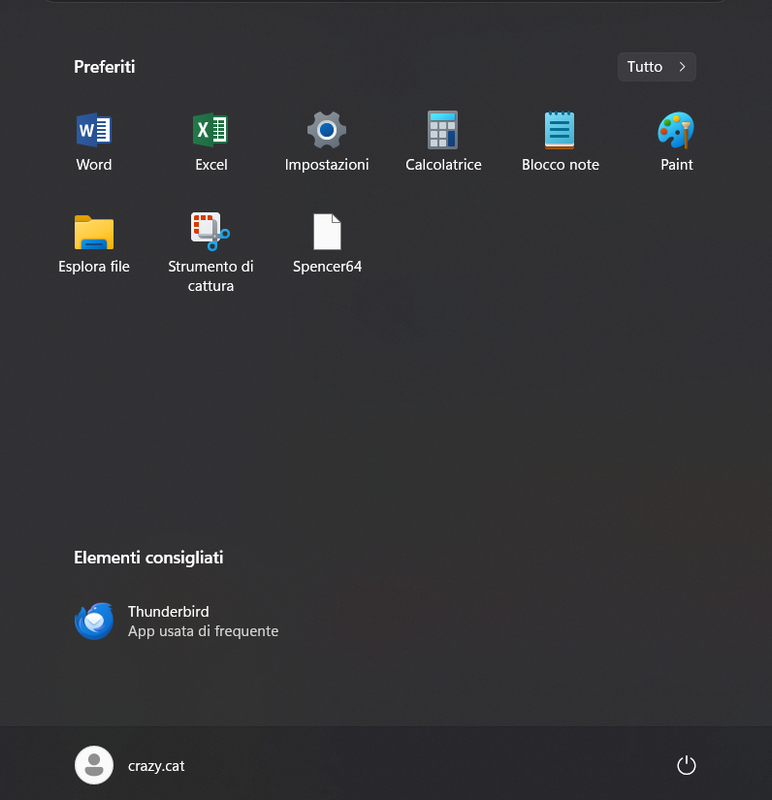Image resolution: width=772 pixels, height=800 pixels.
Task: Launch Excel from the Preferiti grid
Action: (x=211, y=142)
